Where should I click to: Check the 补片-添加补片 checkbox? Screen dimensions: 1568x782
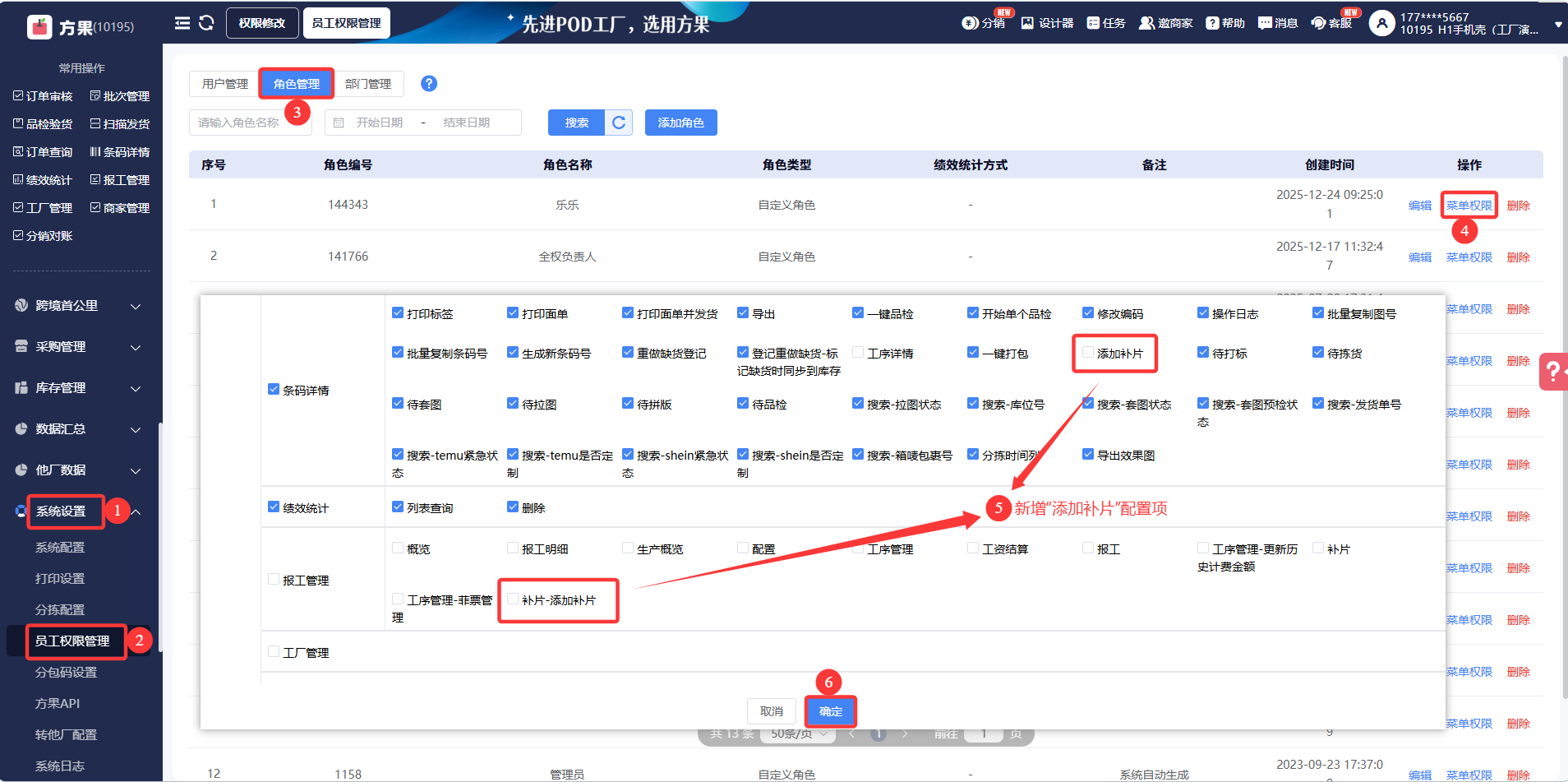point(513,599)
